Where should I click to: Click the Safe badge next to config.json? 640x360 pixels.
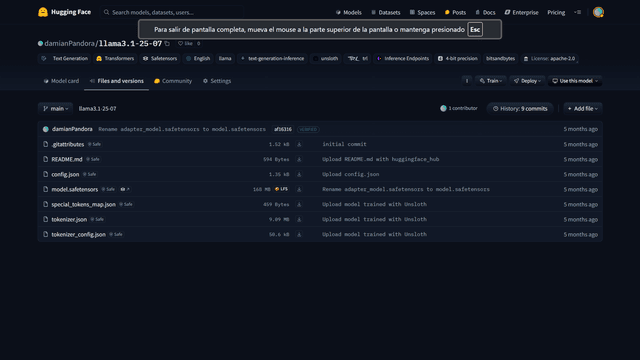pyautogui.click(x=89, y=174)
